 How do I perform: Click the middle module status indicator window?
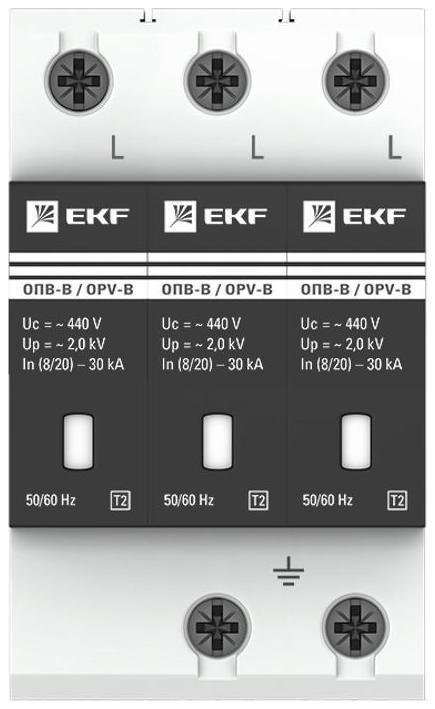point(217,442)
